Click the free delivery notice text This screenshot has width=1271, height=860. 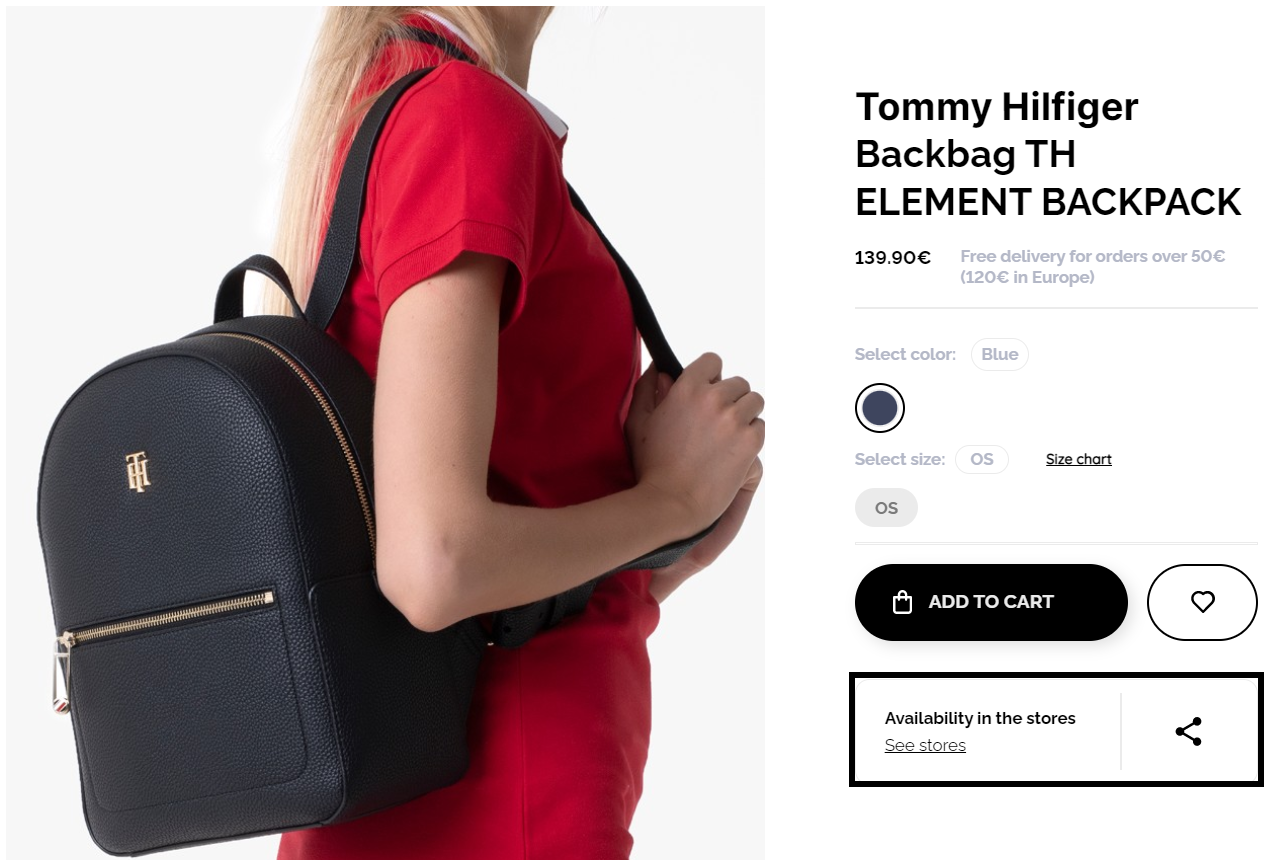point(1093,267)
